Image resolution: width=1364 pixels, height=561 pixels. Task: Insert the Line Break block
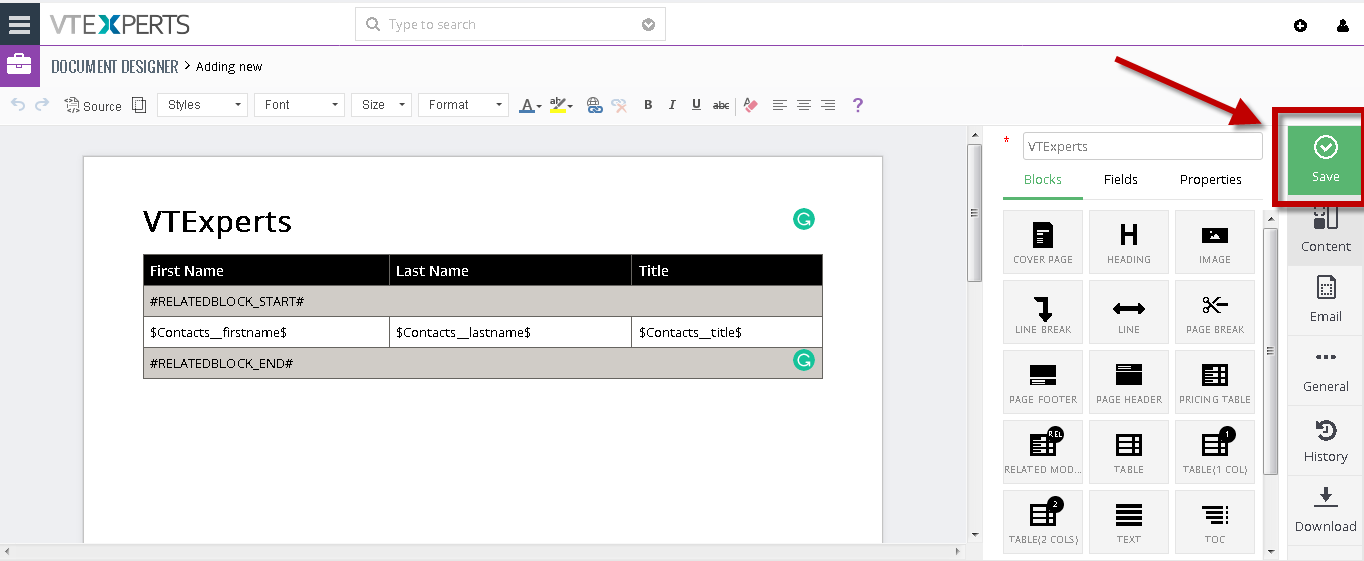[1043, 312]
